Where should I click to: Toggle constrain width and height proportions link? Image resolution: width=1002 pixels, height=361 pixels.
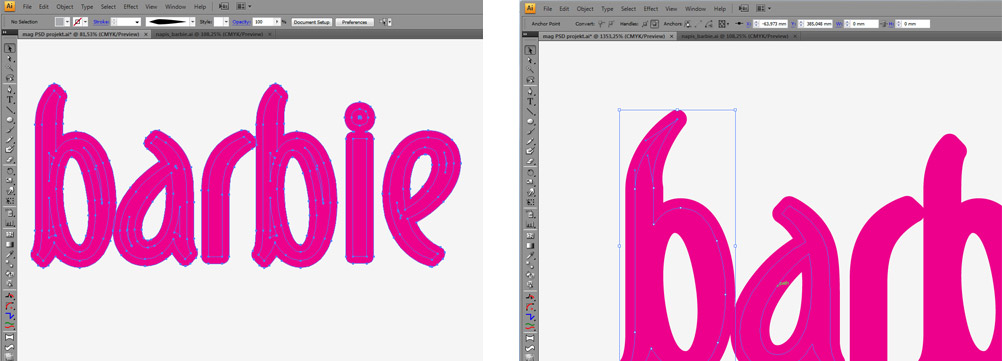[x=884, y=24]
